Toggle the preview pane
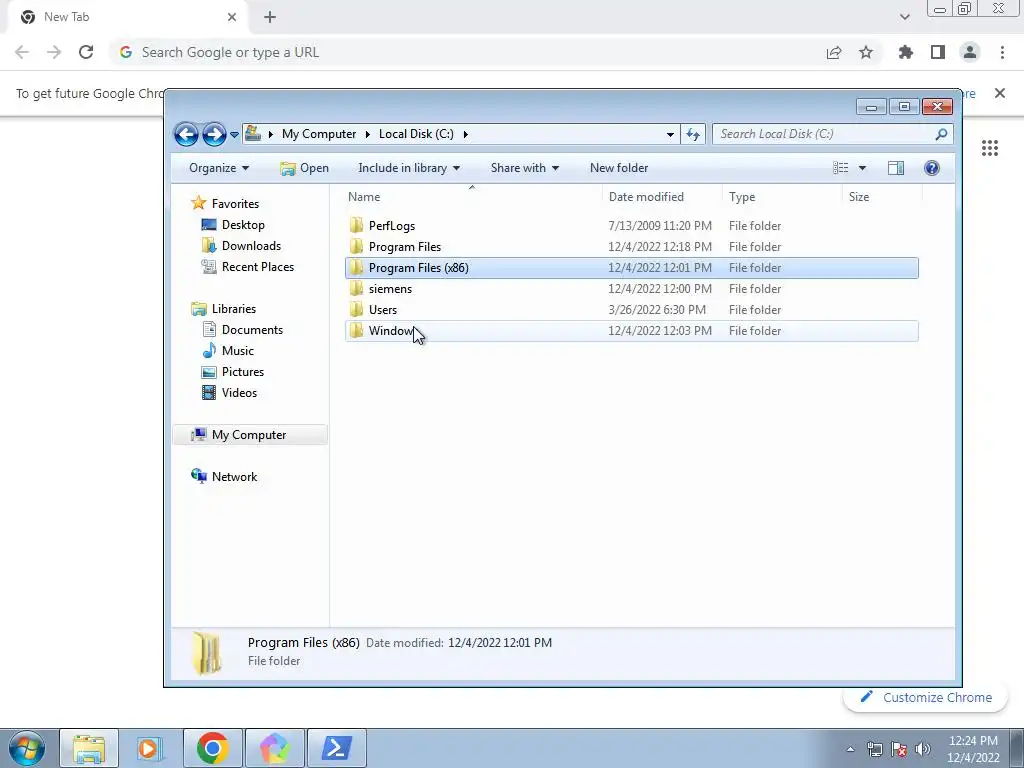 [x=896, y=168]
